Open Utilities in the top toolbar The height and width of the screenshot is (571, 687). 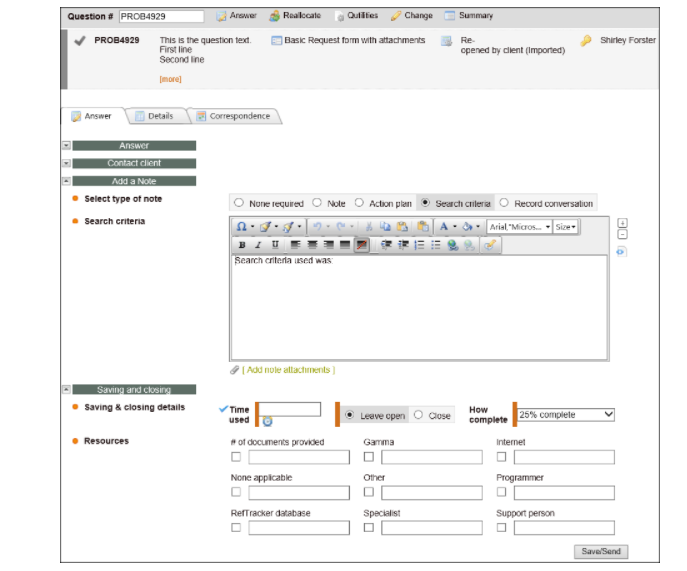tap(357, 16)
